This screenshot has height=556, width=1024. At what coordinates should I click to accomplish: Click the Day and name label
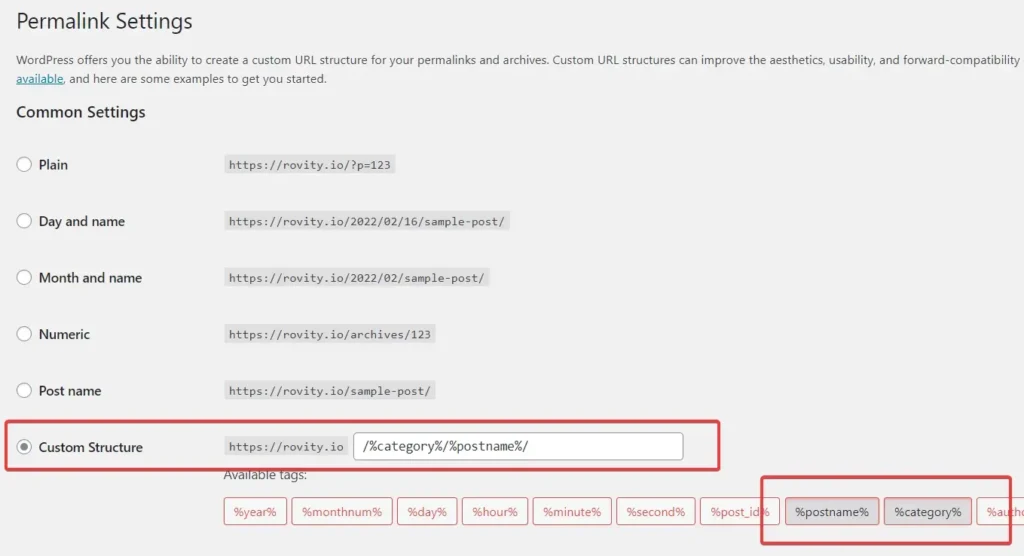pos(82,221)
